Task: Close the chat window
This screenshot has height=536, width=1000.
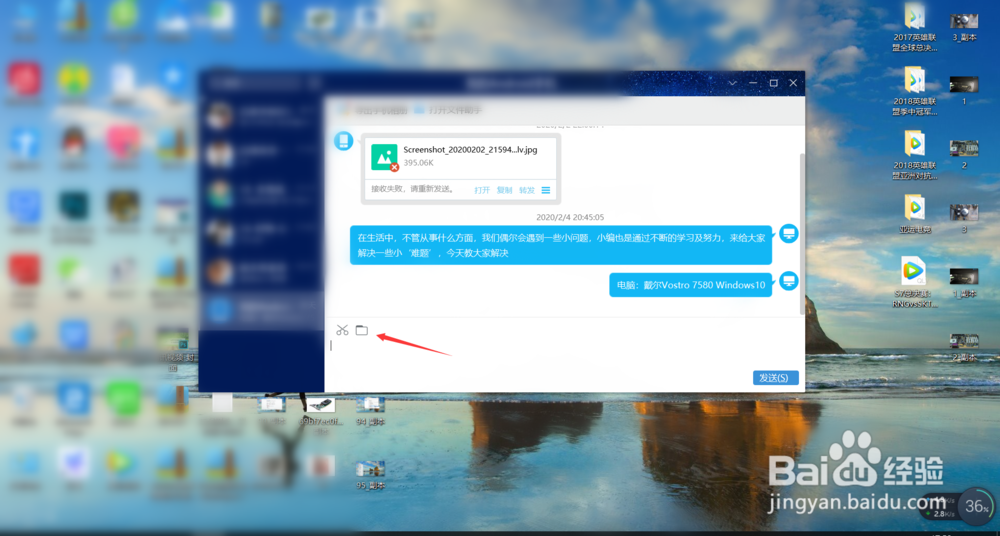Action: [x=793, y=83]
